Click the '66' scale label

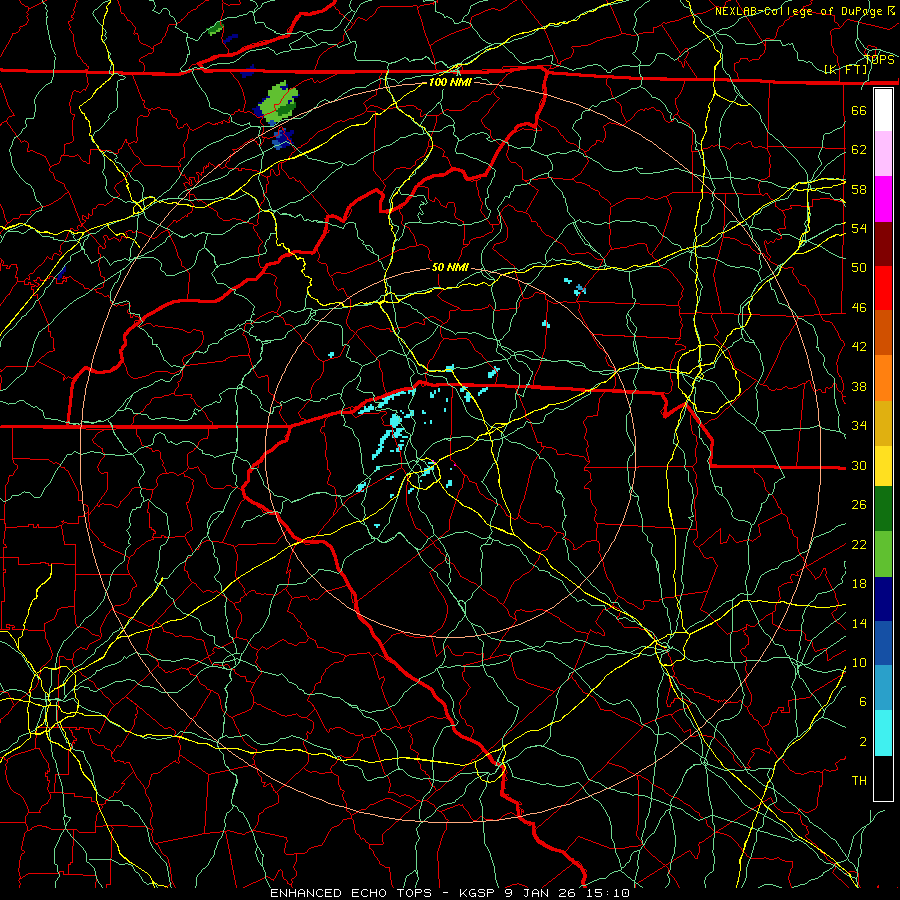coord(859,110)
